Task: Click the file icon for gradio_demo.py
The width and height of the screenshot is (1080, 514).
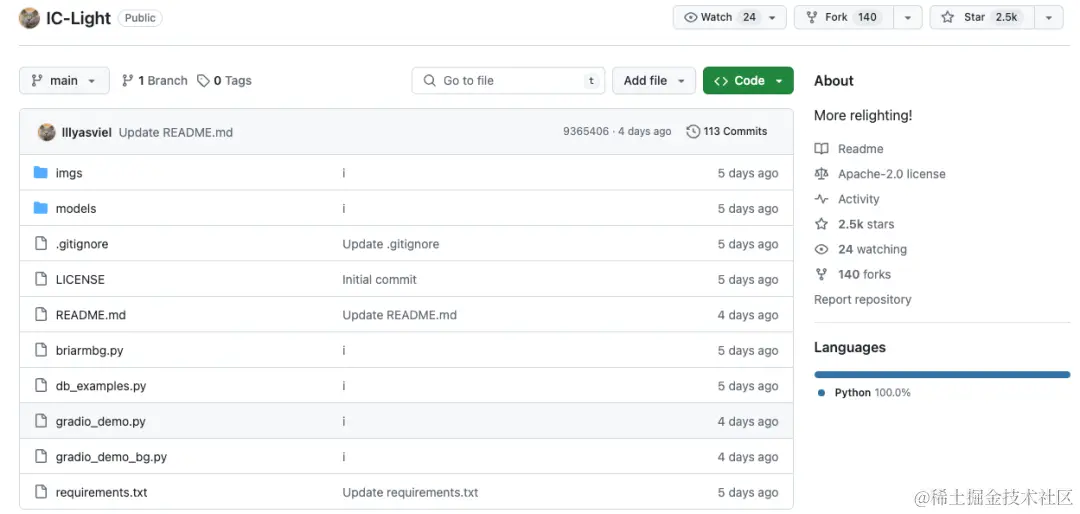Action: [41, 421]
